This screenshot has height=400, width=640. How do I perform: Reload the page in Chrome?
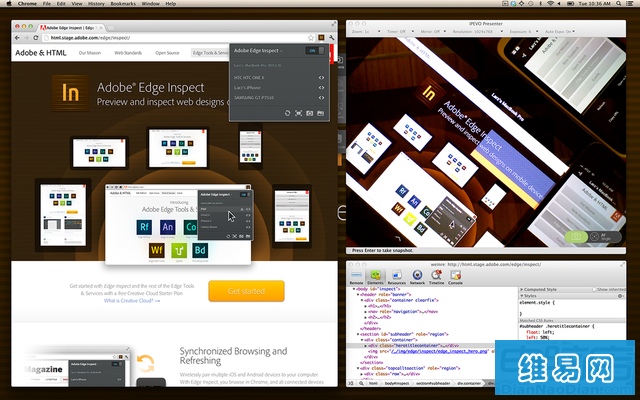point(36,38)
